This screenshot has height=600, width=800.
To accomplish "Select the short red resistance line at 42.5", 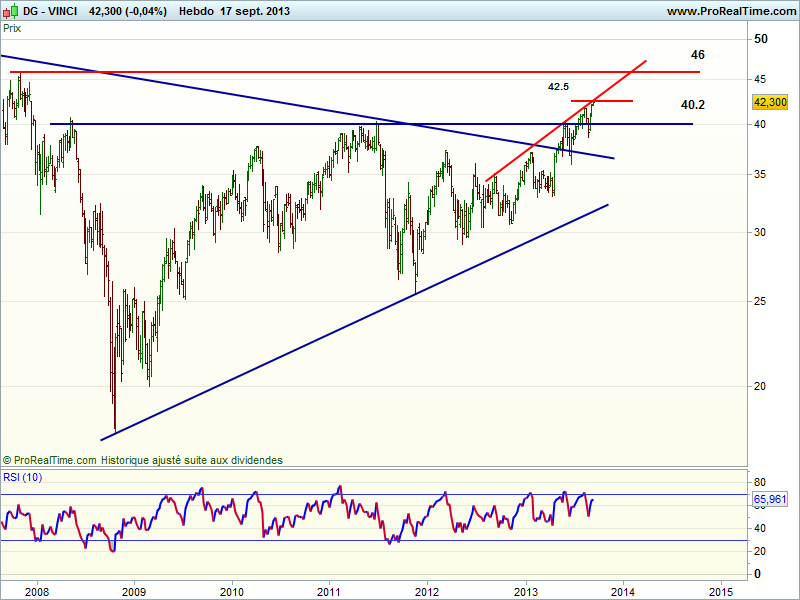I will [610, 101].
